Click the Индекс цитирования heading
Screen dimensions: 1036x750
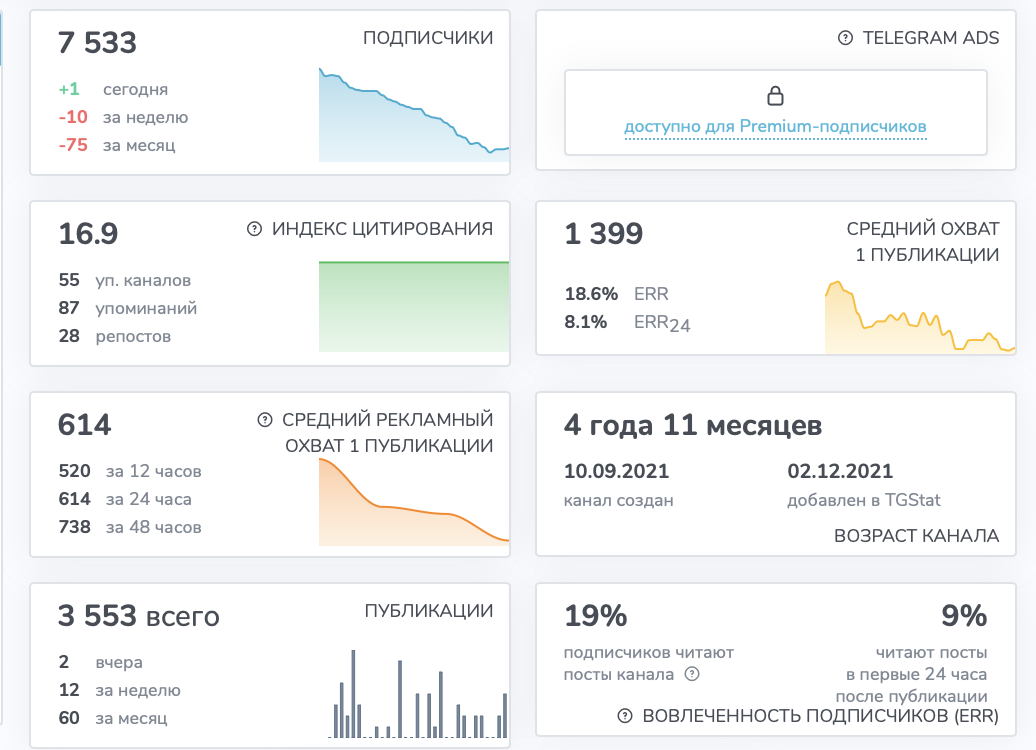point(383,229)
